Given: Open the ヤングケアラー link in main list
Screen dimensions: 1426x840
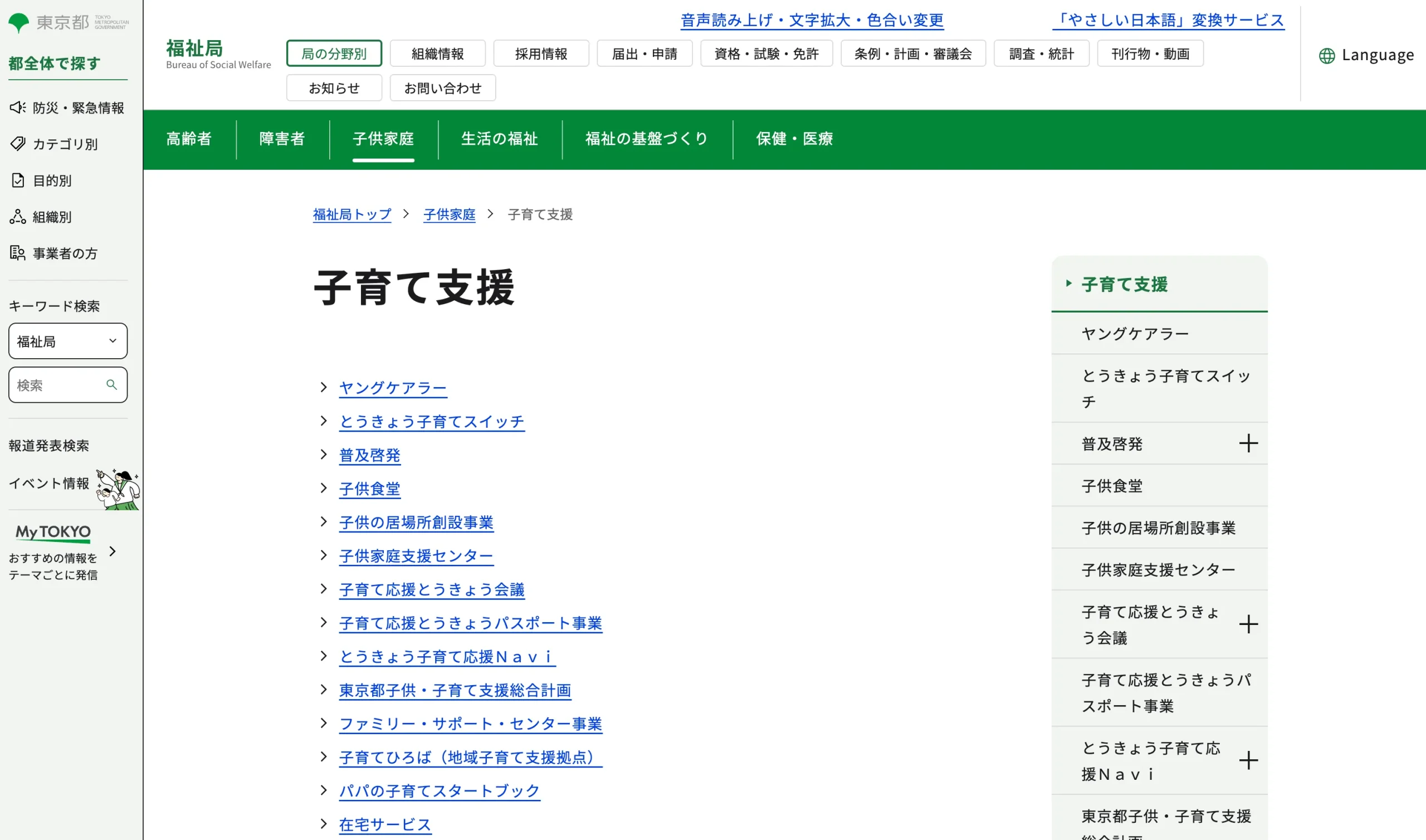Looking at the screenshot, I should tap(393, 388).
